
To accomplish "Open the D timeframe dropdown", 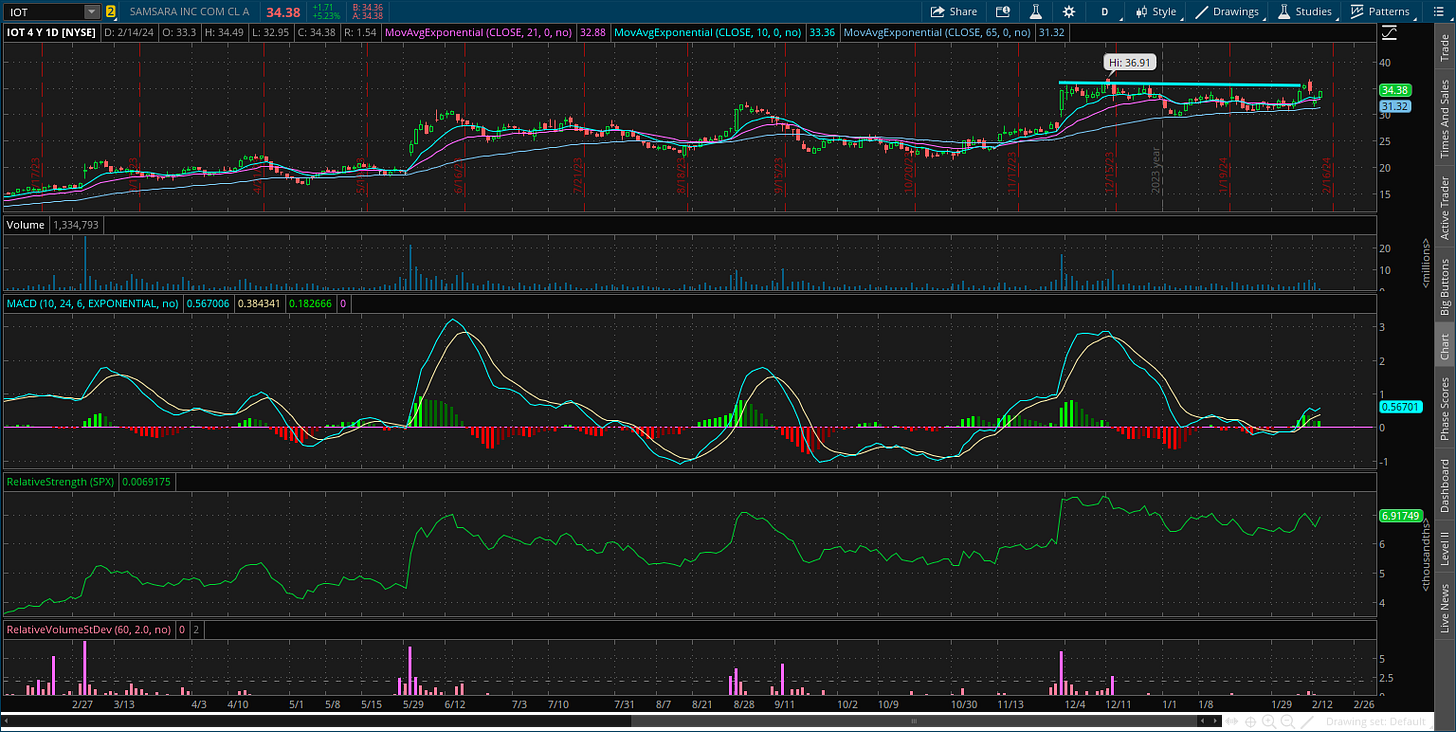I will [x=1105, y=12].
